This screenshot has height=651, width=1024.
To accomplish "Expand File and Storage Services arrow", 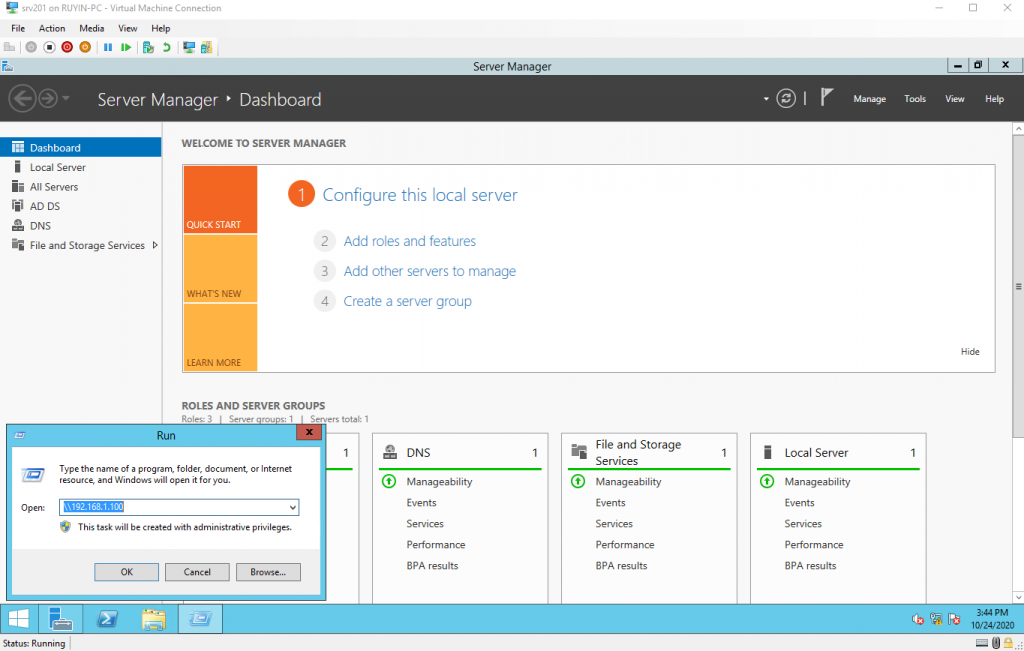I will point(155,246).
